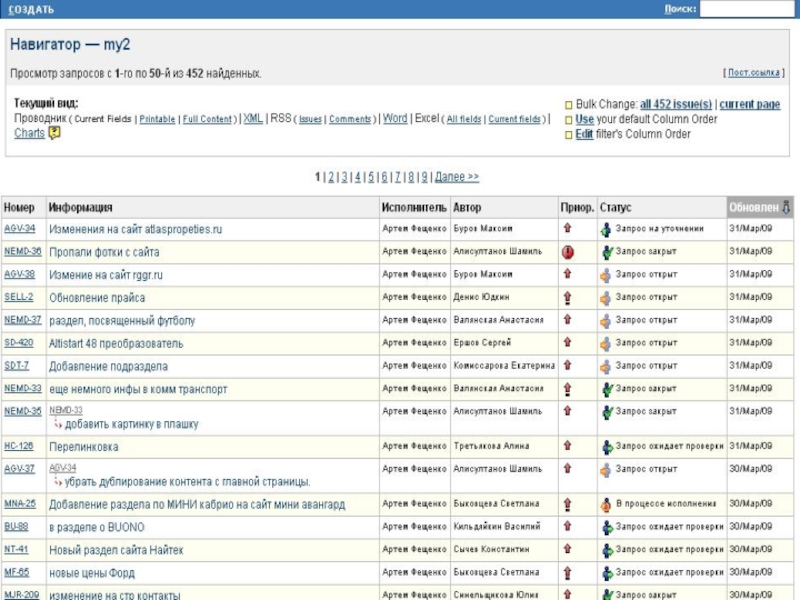
Task: Go to the next page via Далее >>
Action: pyautogui.click(x=457, y=177)
